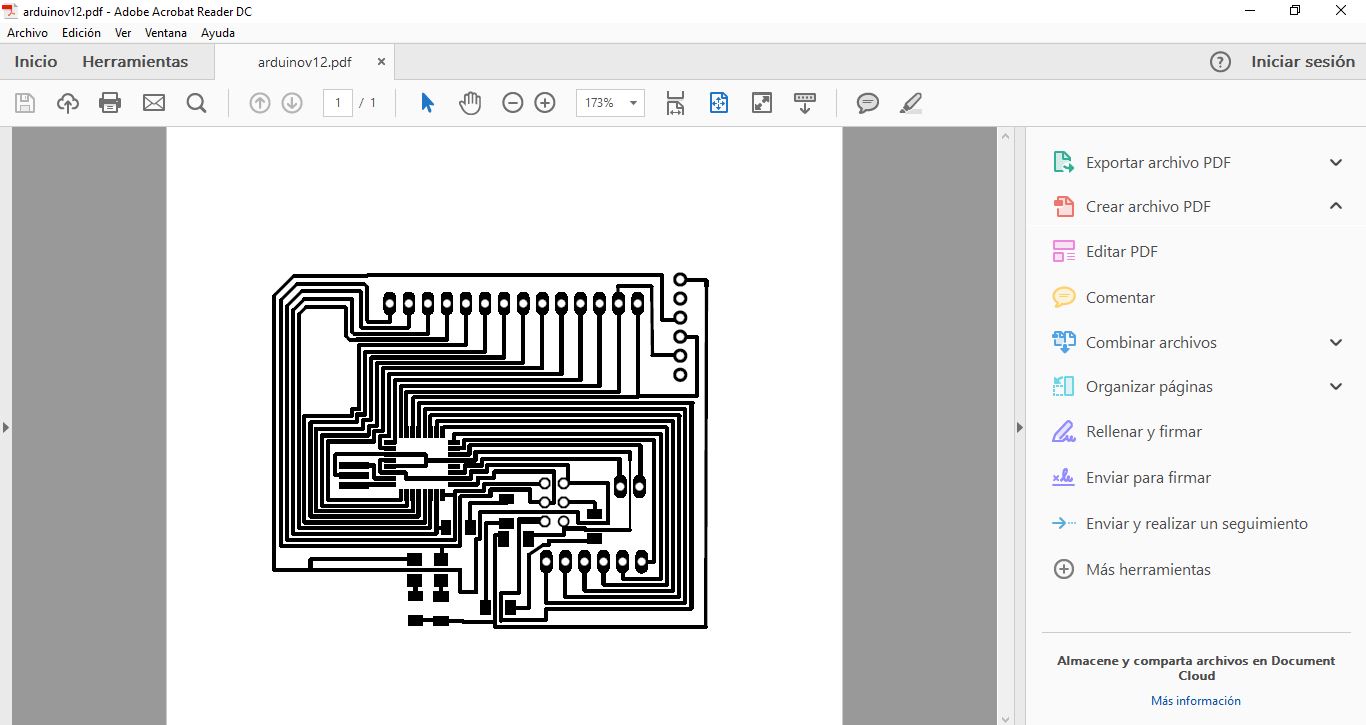Click the circuit board drawing on the page
The image size is (1366, 725).
[x=491, y=450]
